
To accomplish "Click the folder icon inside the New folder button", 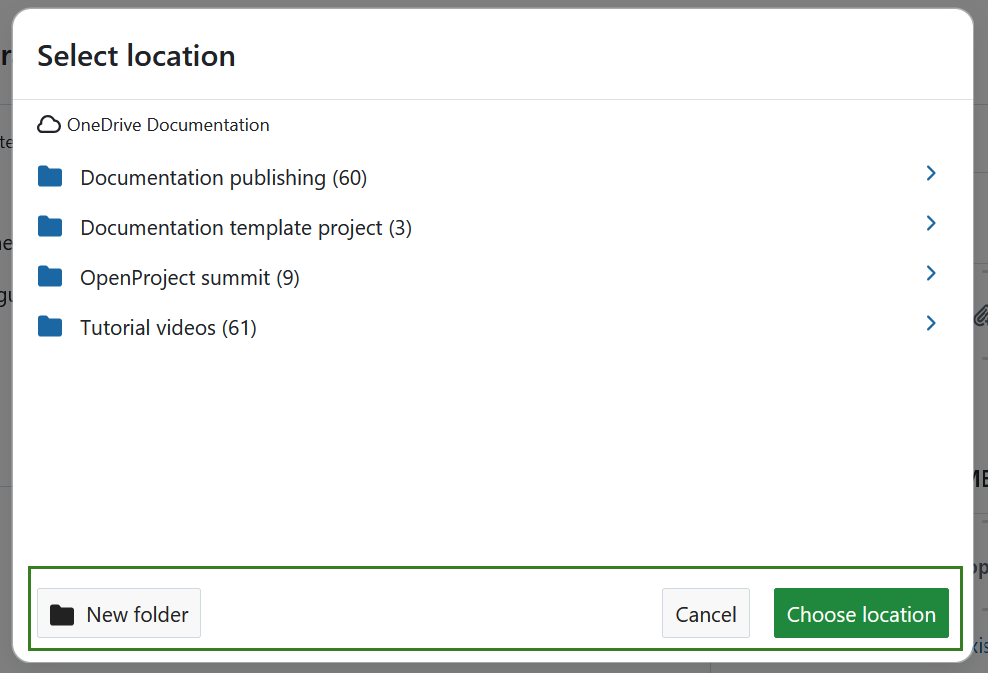I will pos(62,613).
